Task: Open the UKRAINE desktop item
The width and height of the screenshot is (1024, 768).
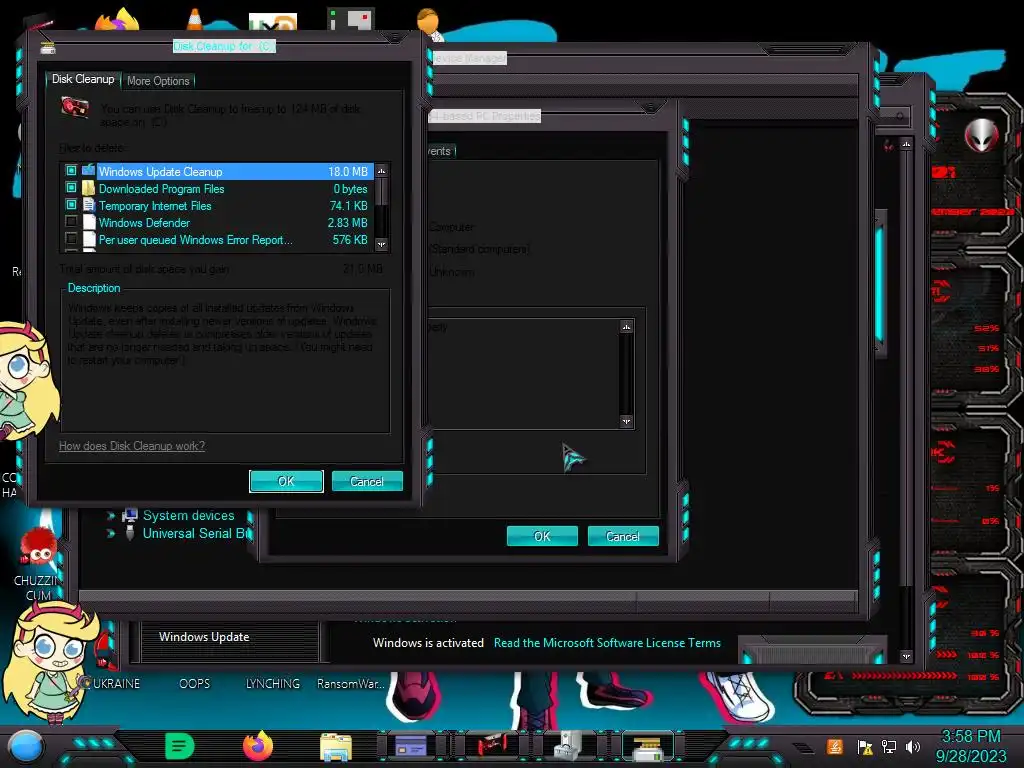Action: [x=116, y=684]
